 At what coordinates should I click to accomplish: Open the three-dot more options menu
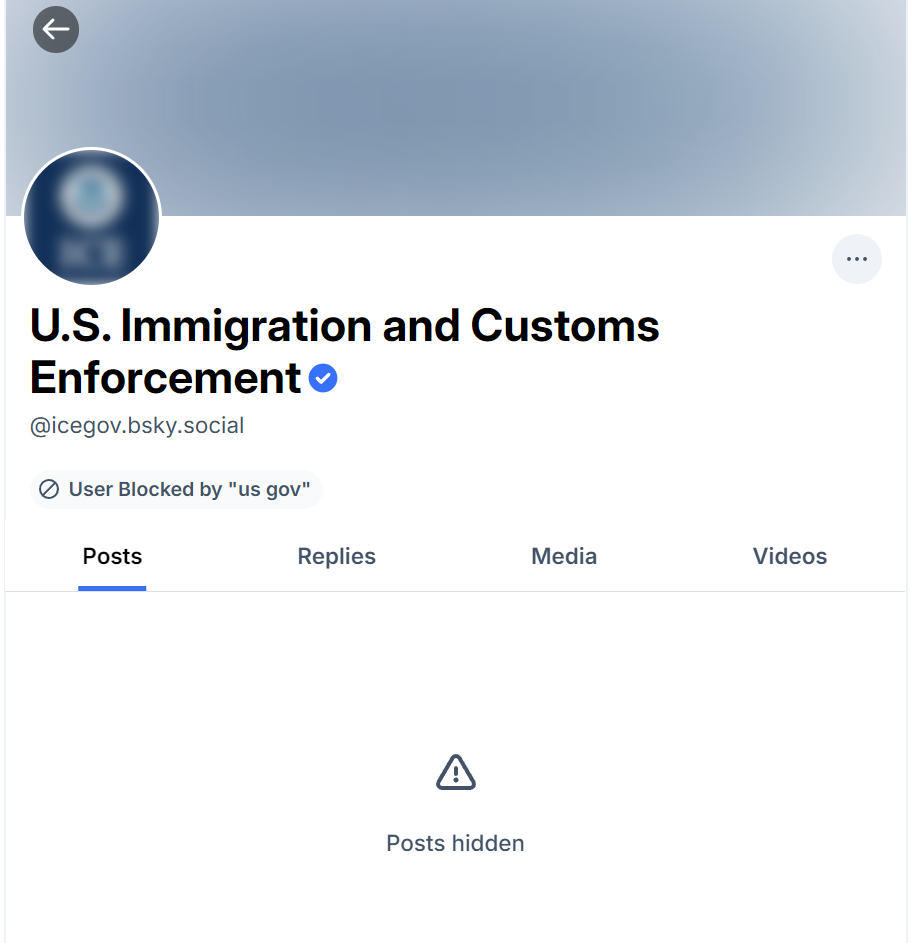pos(856,259)
